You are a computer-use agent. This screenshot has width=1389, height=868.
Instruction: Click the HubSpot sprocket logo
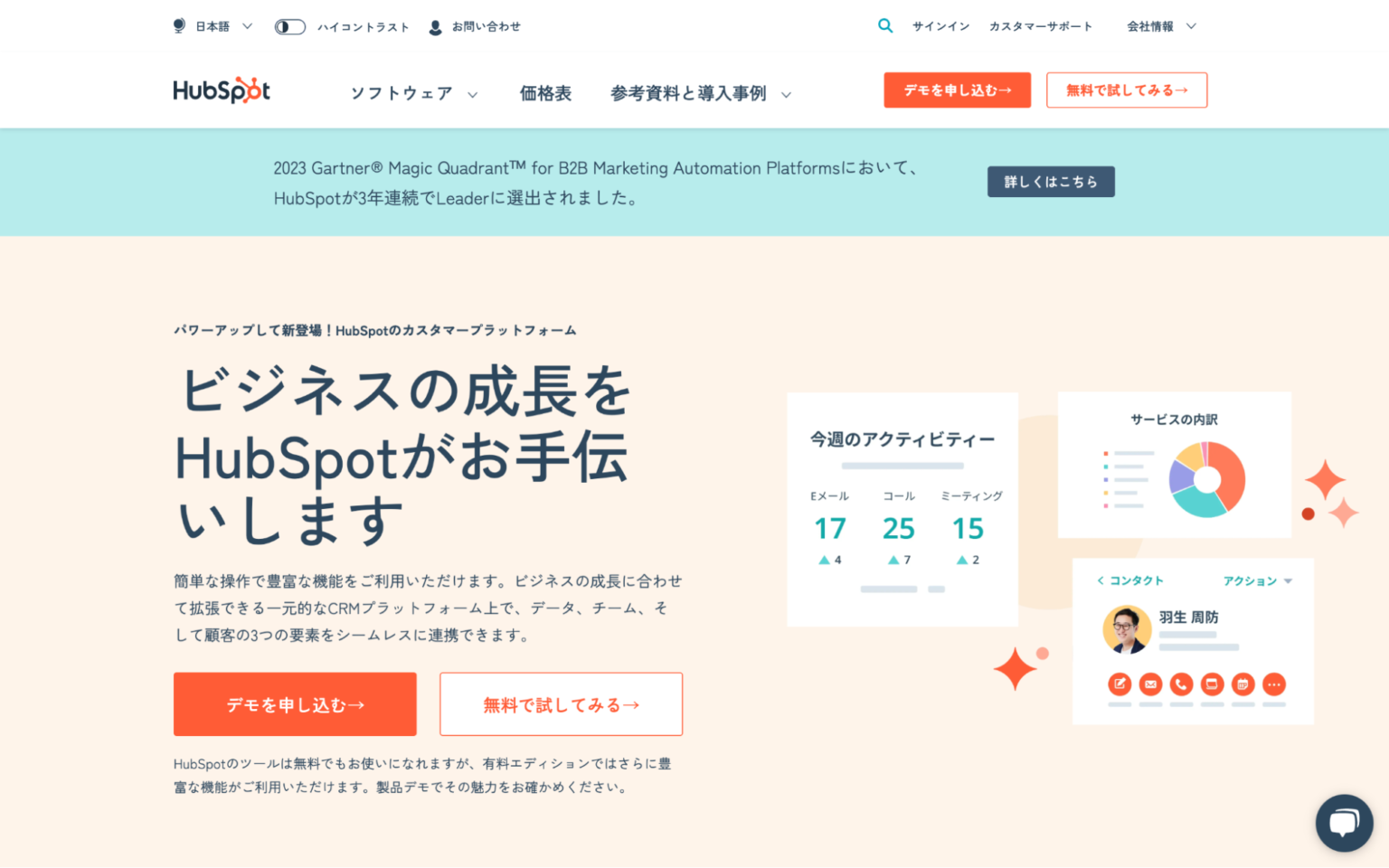pos(221,90)
